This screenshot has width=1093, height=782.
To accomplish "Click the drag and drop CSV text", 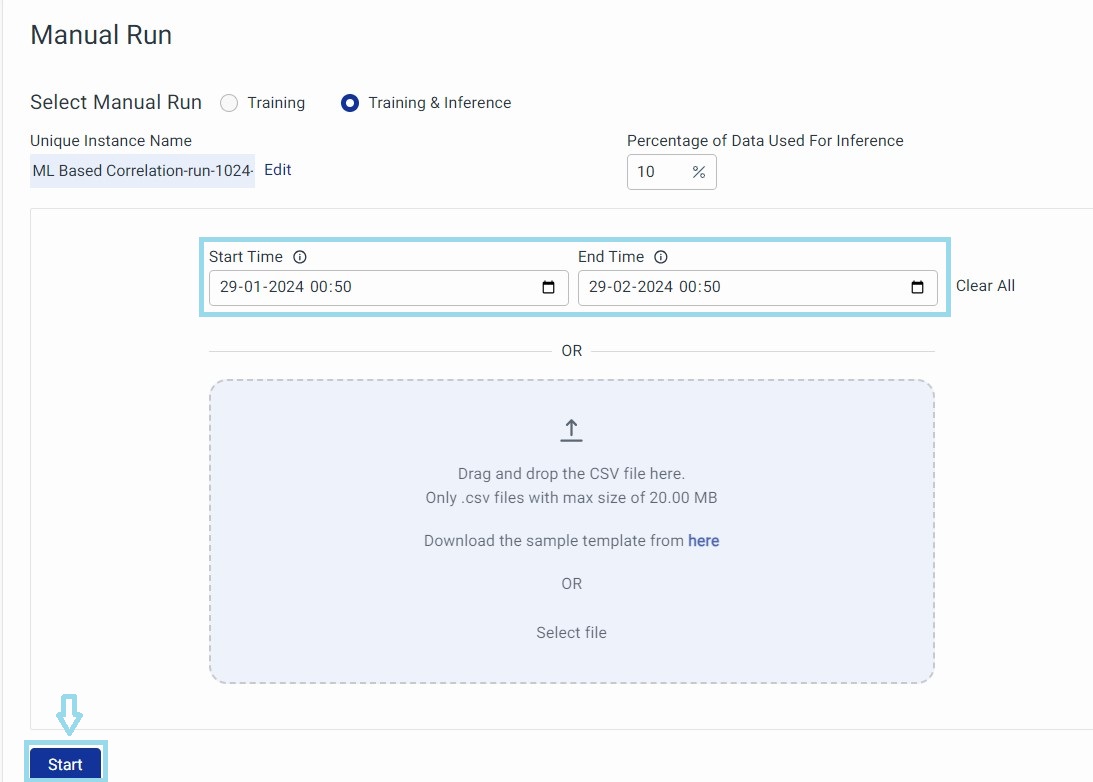I will pyautogui.click(x=571, y=474).
